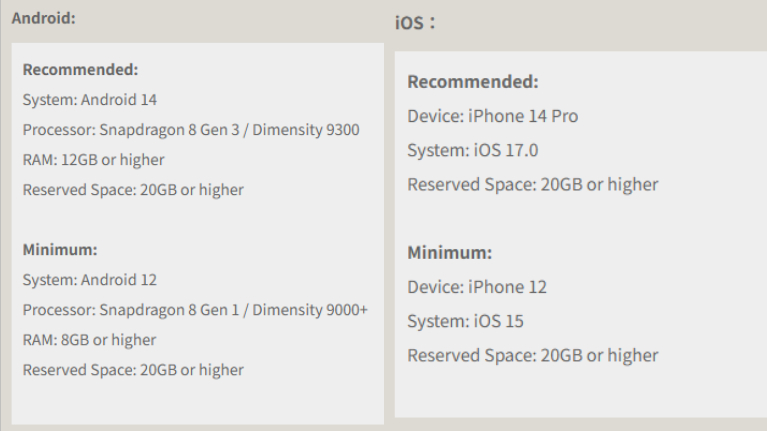Screen dimensions: 767x431
Task: Select the iOS "Recommended:" heading
Action: 473,82
